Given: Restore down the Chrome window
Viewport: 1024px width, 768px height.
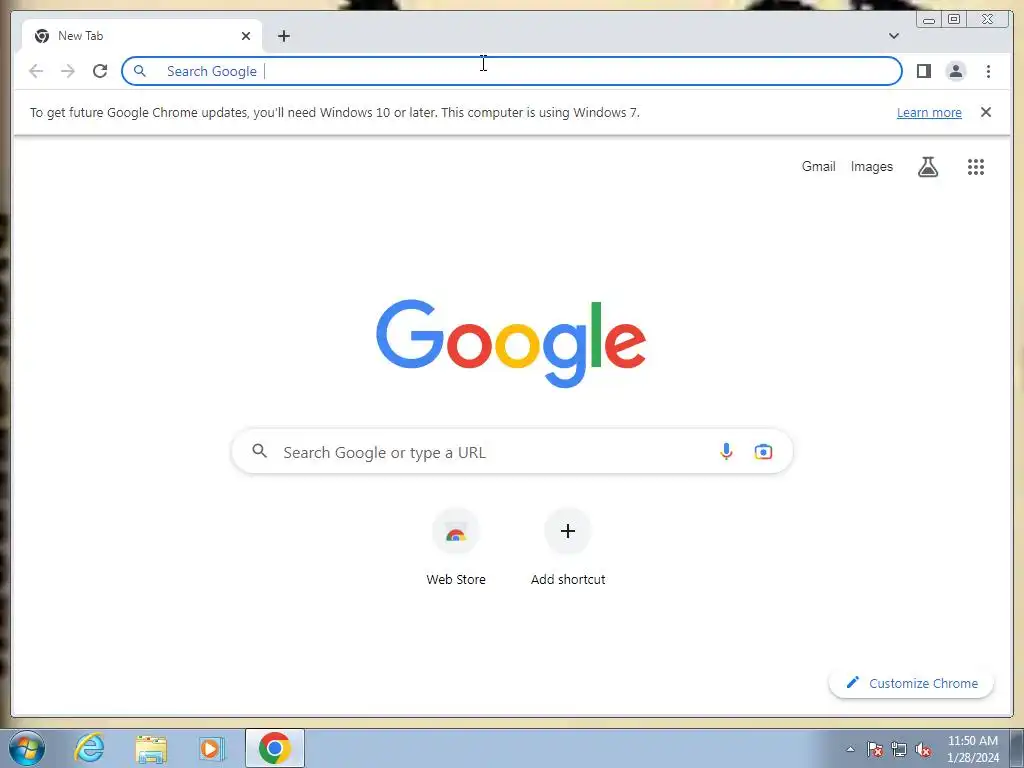Looking at the screenshot, I should [x=954, y=20].
